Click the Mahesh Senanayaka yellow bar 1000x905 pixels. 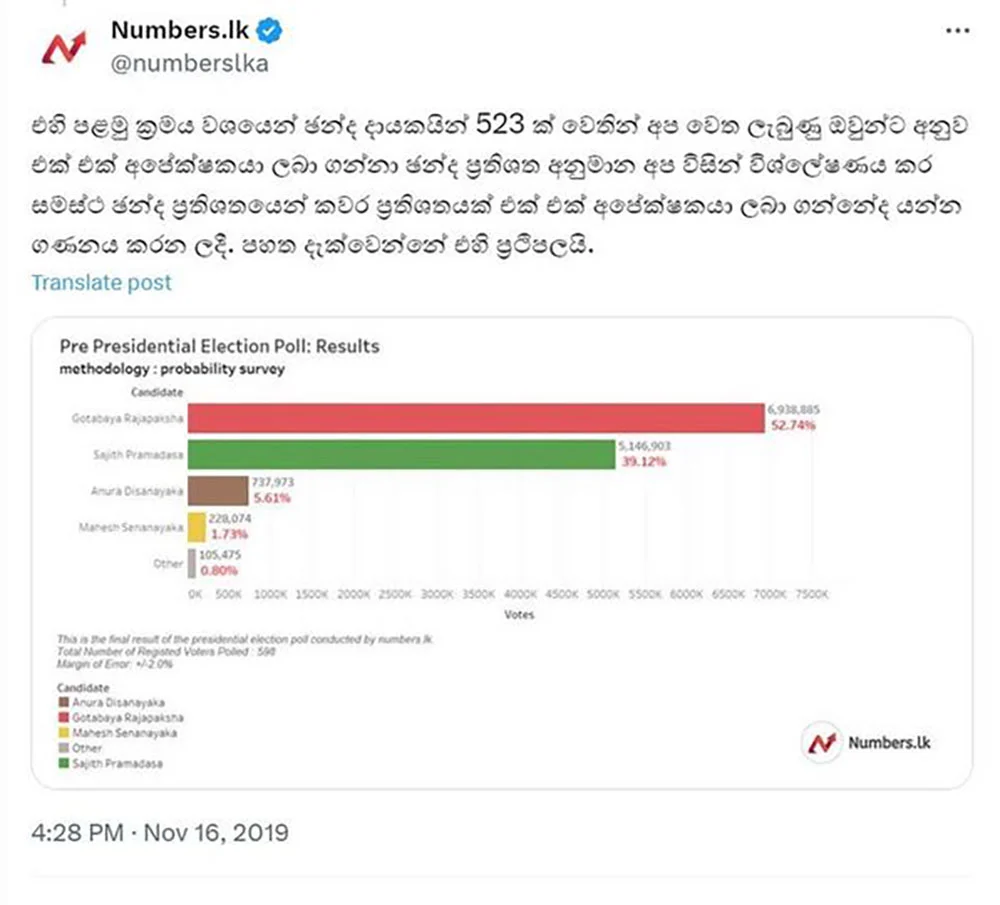click(196, 527)
